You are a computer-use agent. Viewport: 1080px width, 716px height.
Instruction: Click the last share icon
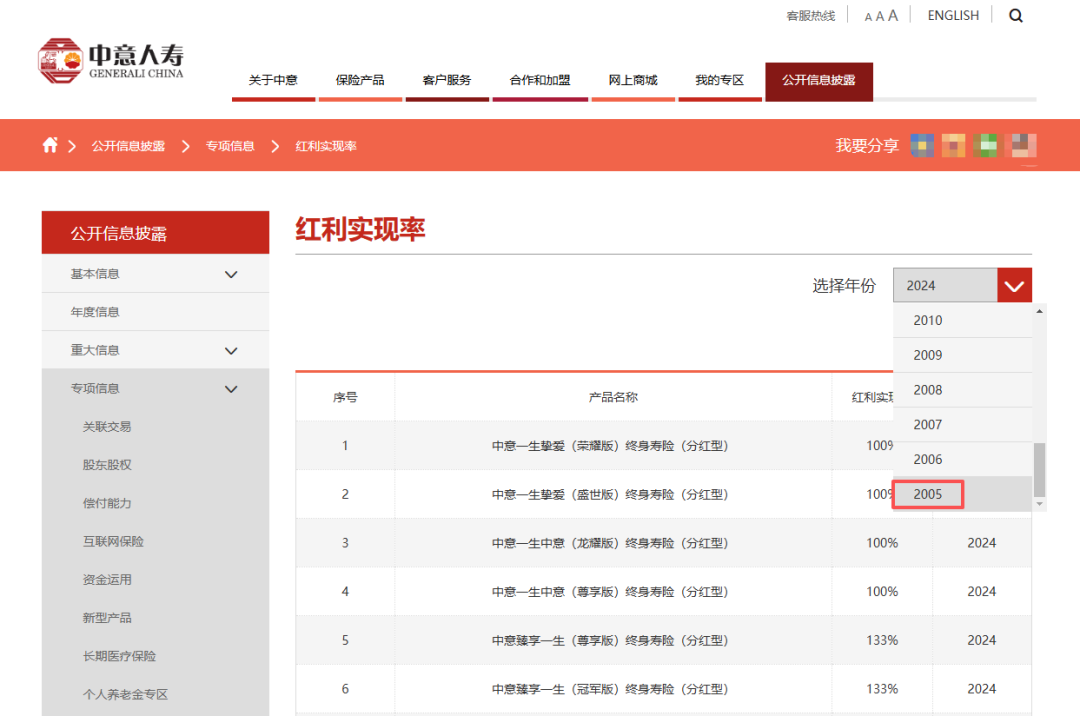tap(1021, 146)
